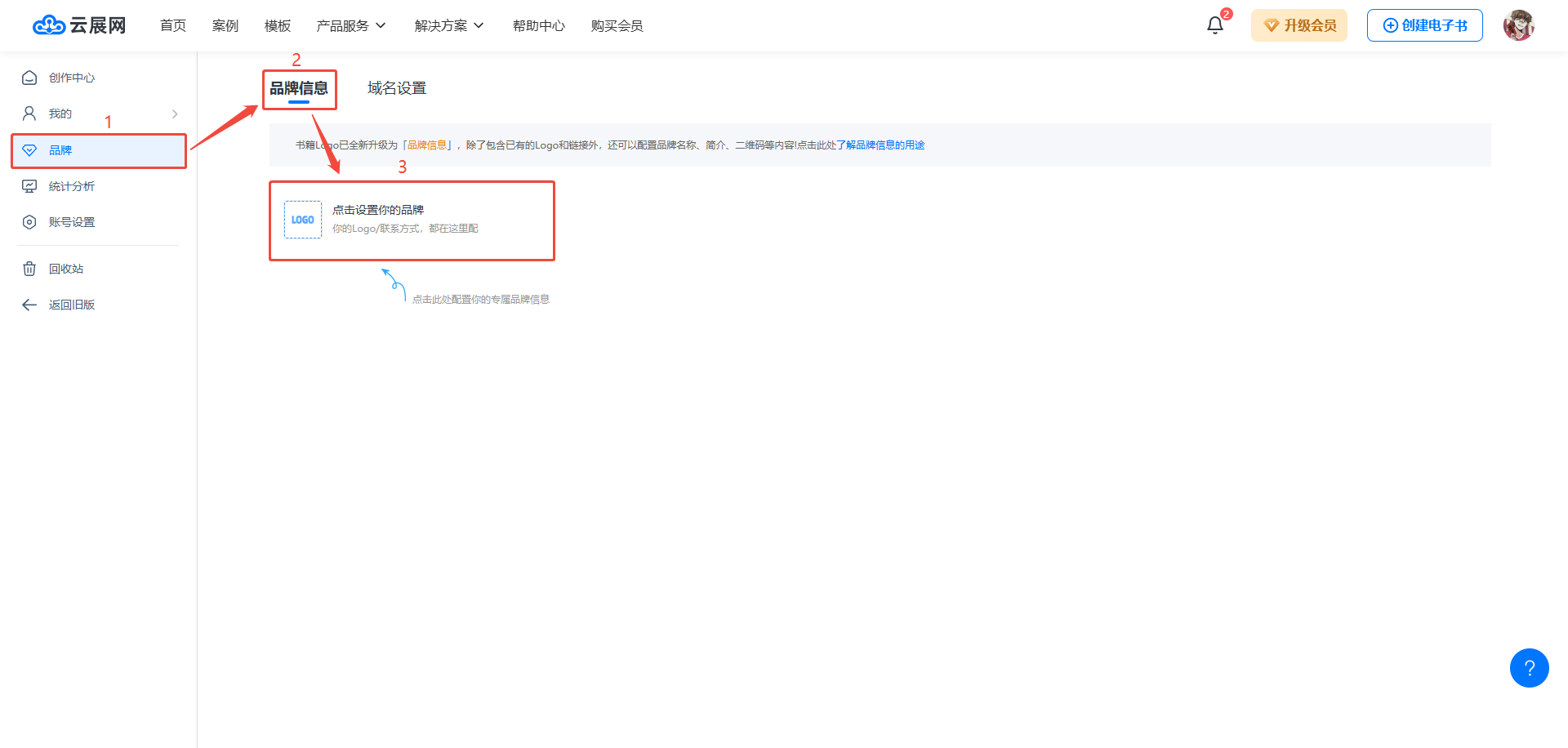This screenshot has height=748, width=1568.
Task: Click the notification bell icon
Action: 1214,25
